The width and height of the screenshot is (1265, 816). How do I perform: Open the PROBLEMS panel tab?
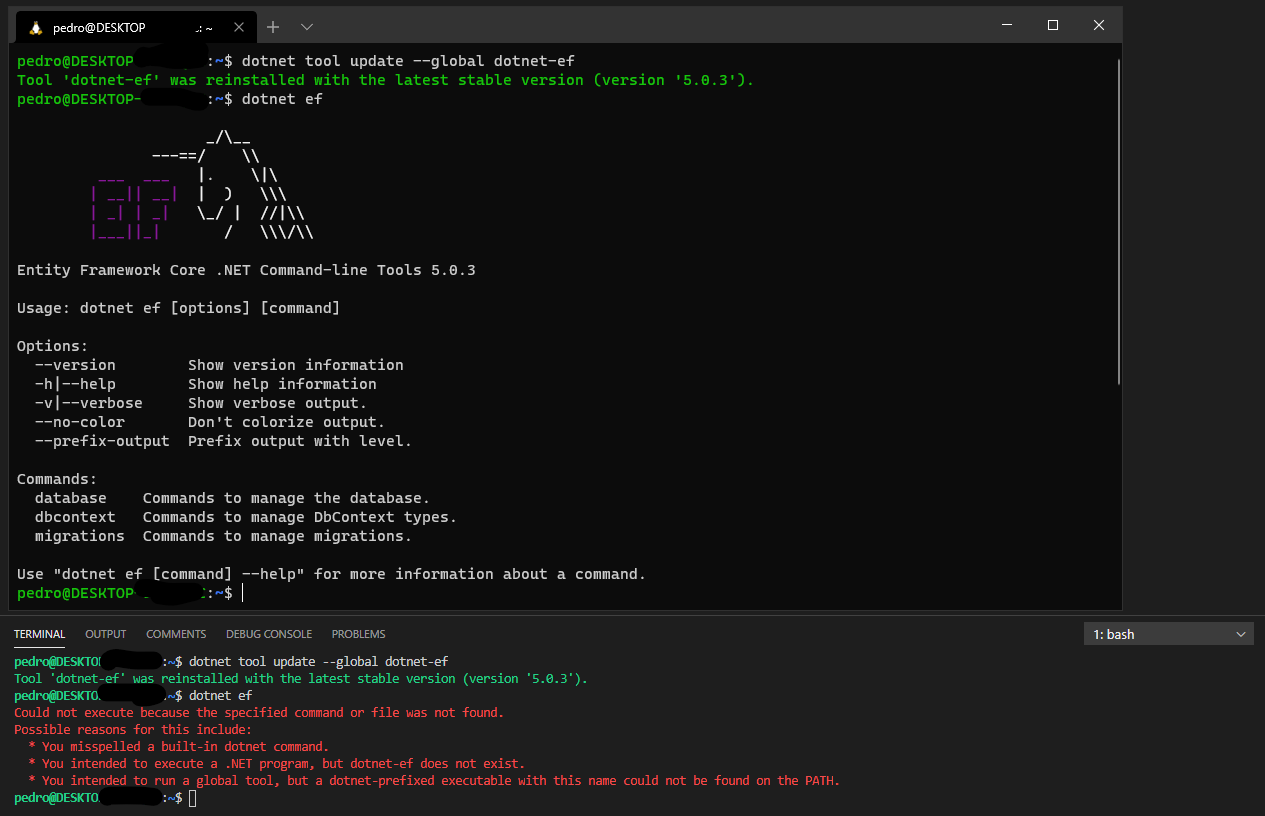tap(358, 634)
